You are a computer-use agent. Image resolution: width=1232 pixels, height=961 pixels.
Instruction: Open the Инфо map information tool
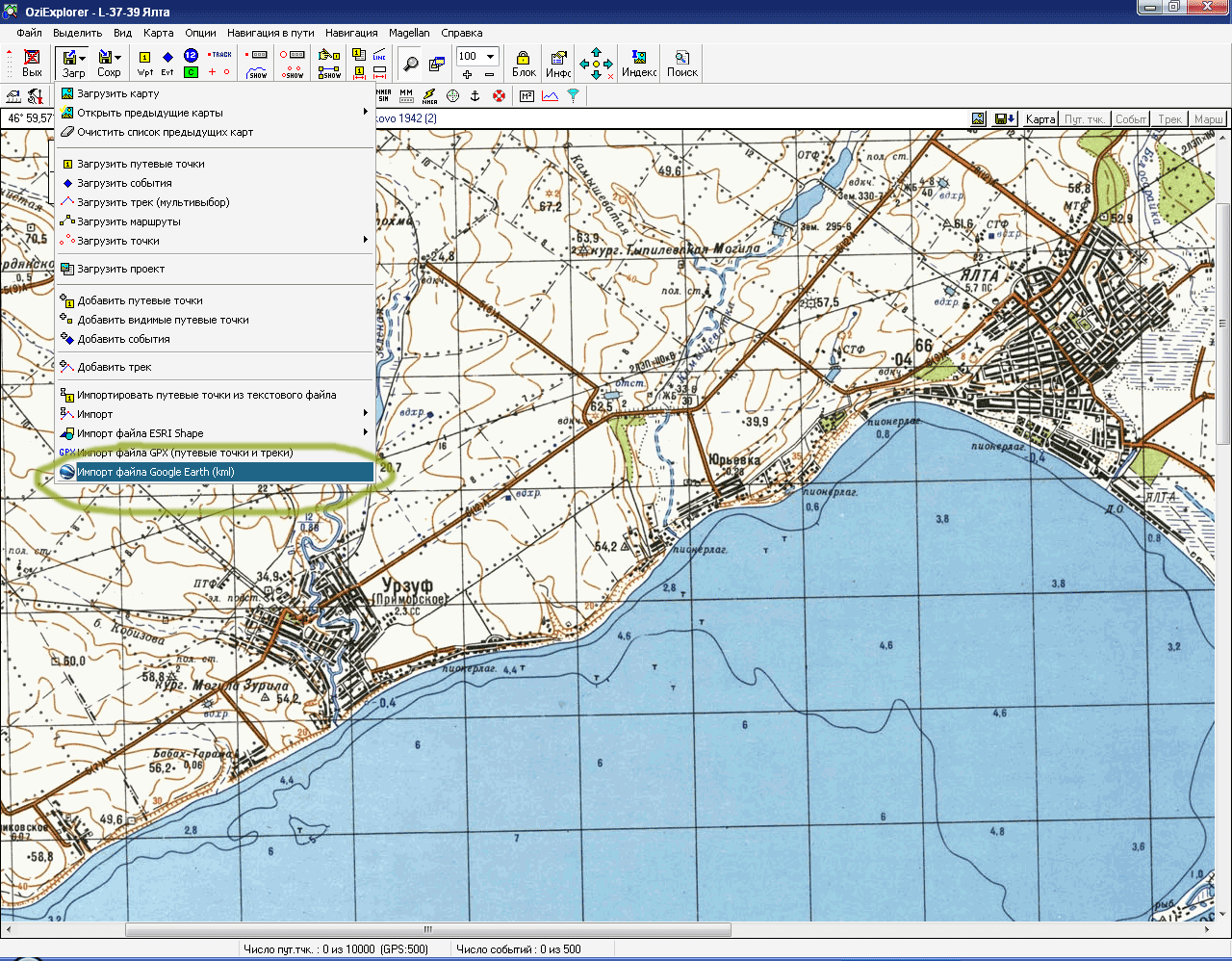pos(558,64)
